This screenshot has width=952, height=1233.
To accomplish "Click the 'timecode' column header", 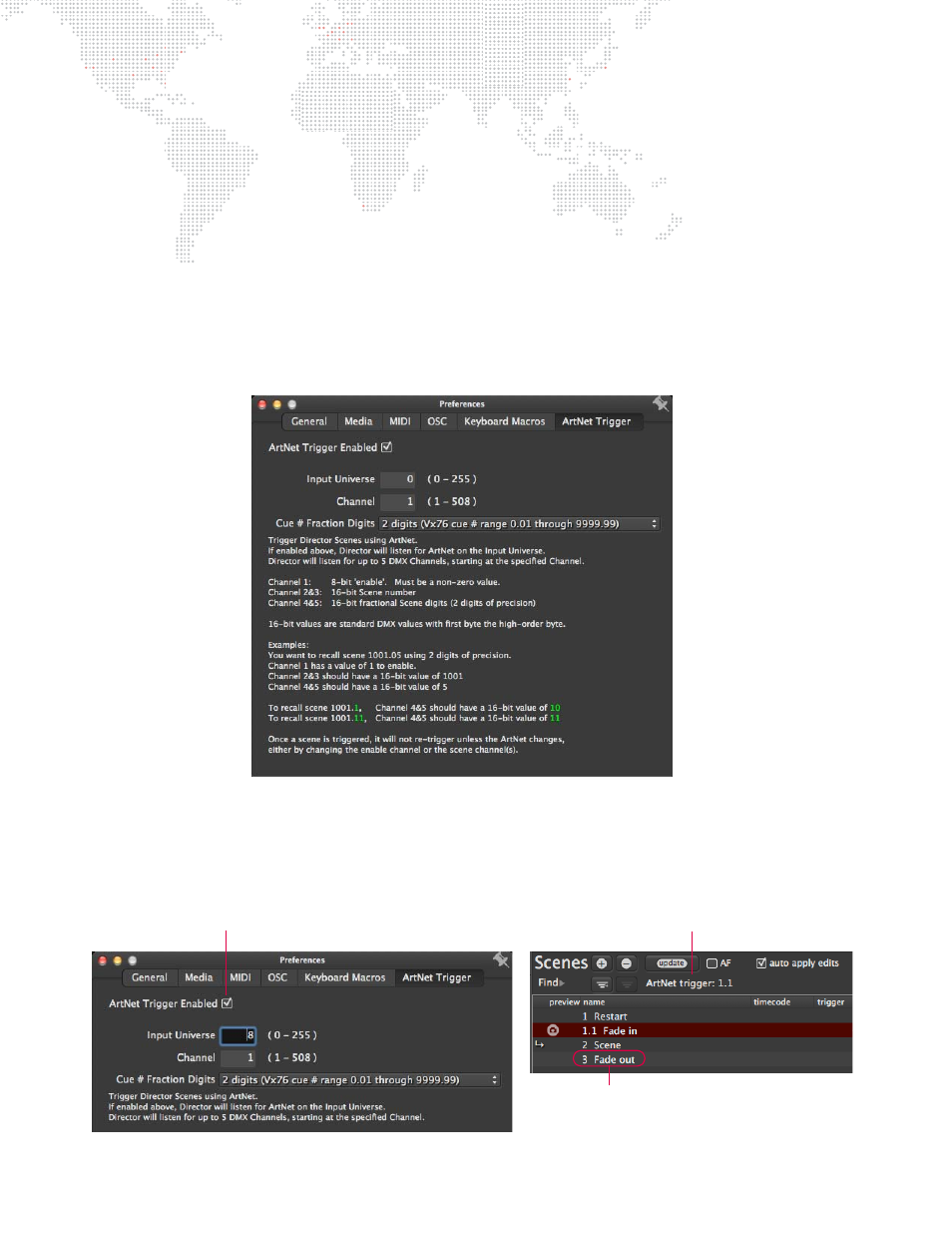I will pyautogui.click(x=771, y=1002).
